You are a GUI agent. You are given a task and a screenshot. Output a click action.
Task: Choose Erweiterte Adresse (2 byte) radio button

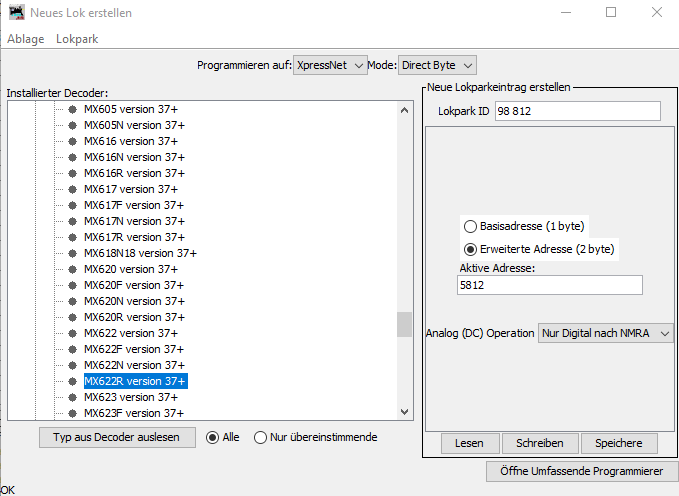pyautogui.click(x=470, y=249)
